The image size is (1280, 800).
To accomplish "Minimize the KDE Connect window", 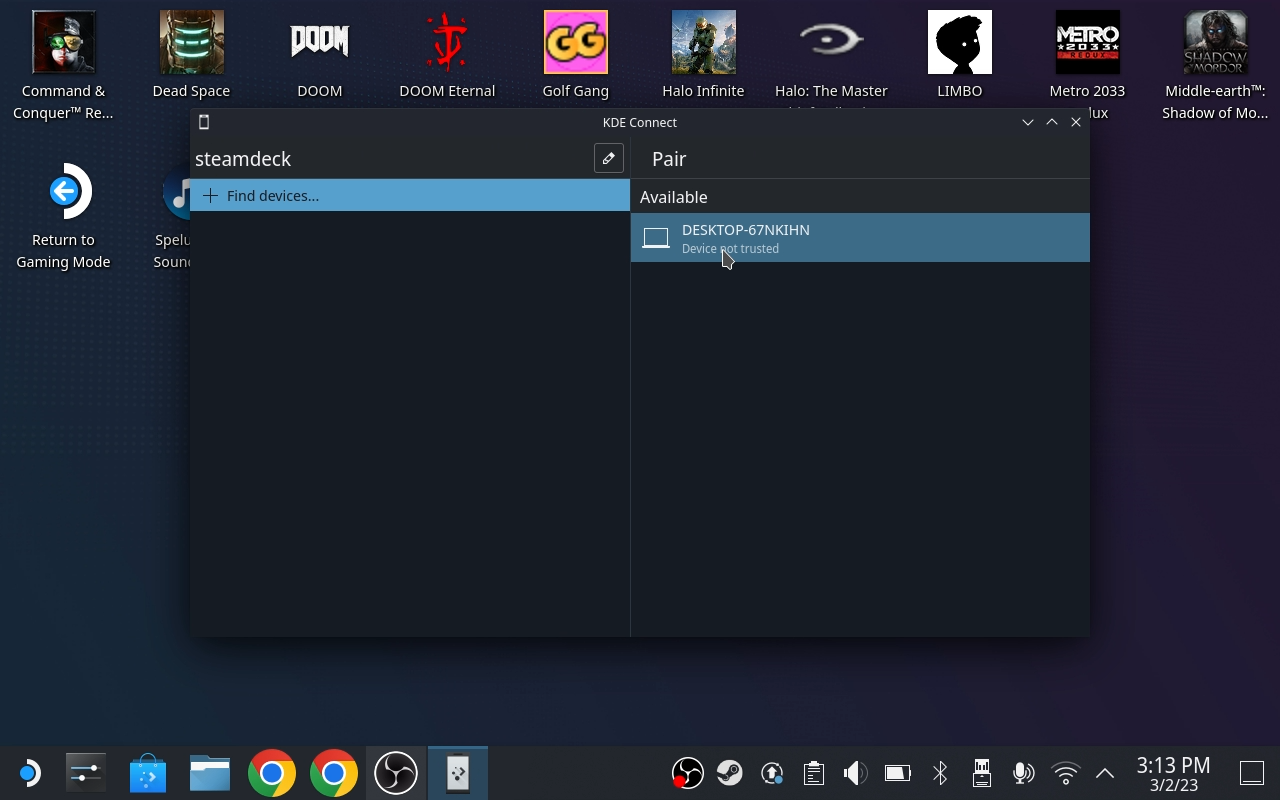I will (1028, 122).
